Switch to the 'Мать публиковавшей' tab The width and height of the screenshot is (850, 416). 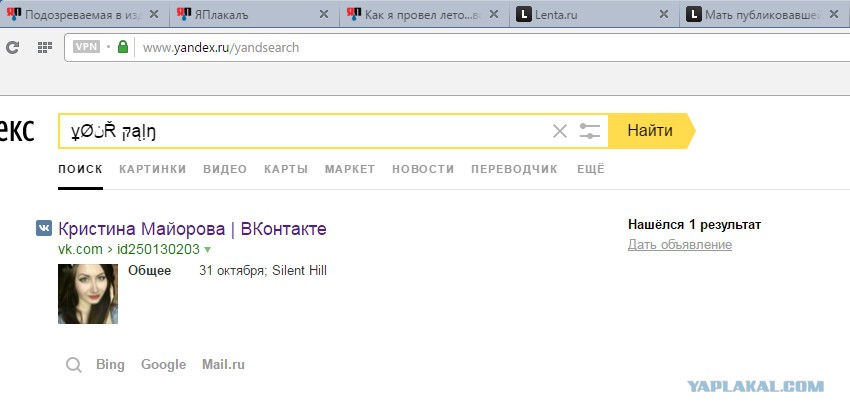(x=764, y=15)
